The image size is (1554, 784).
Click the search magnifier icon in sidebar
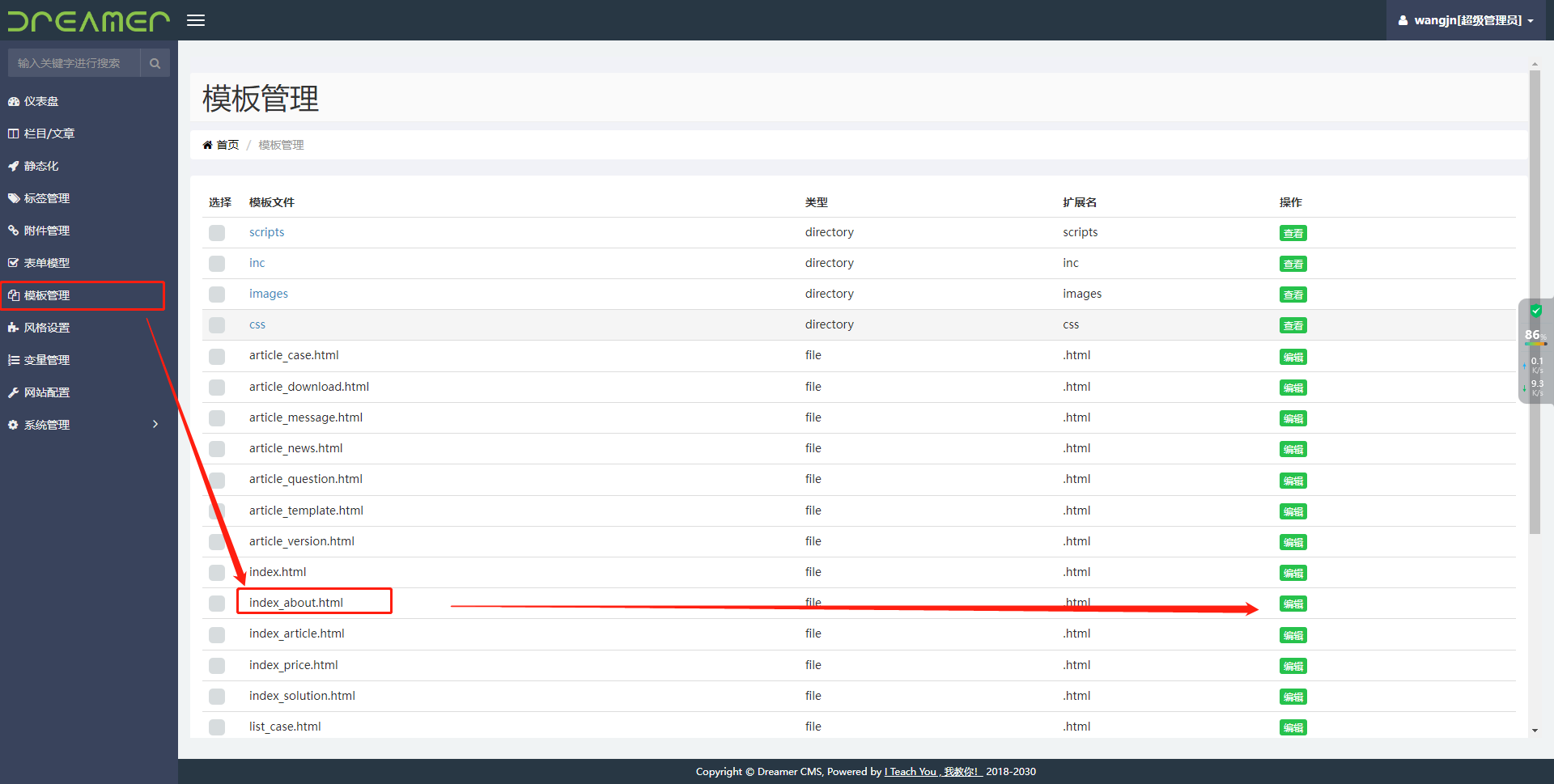[x=155, y=63]
